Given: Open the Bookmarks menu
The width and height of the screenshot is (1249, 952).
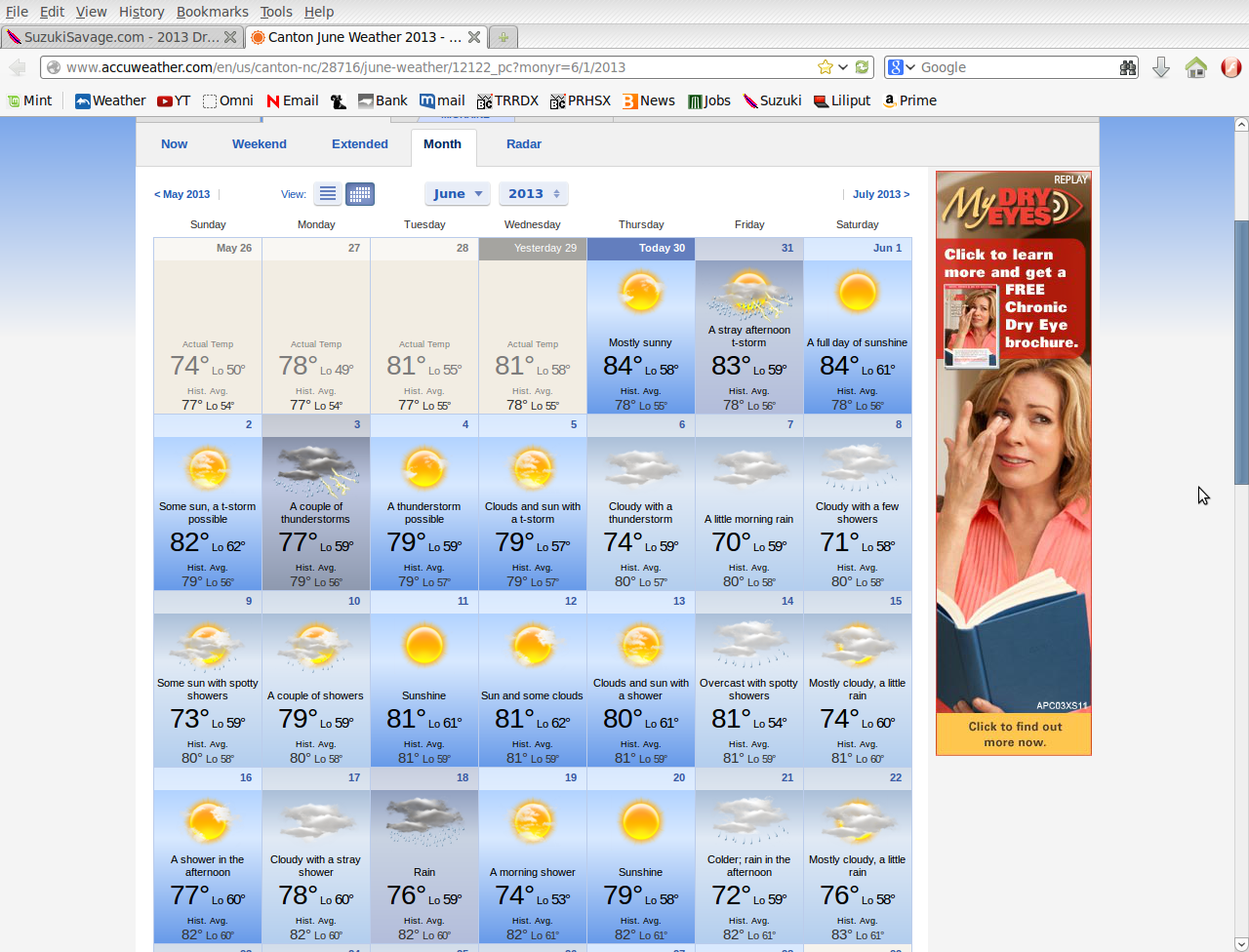Looking at the screenshot, I should point(212,11).
